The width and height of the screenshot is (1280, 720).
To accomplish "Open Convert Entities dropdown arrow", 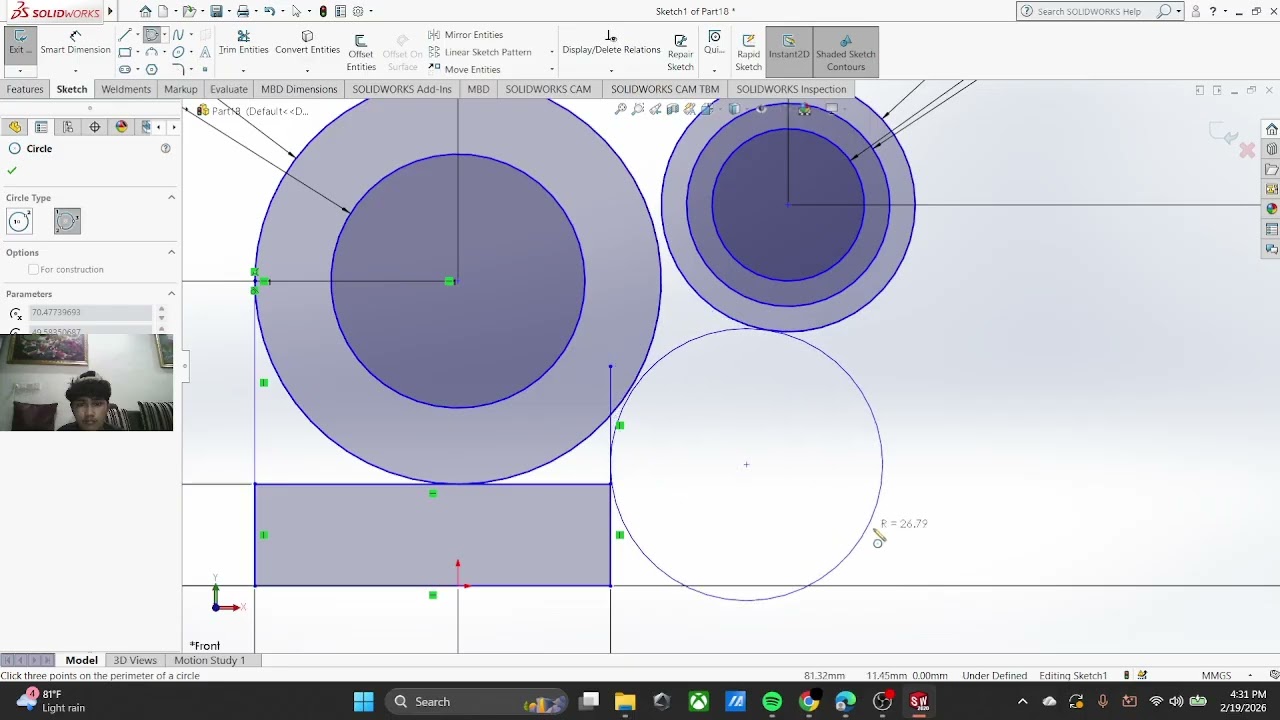I will [x=307, y=70].
